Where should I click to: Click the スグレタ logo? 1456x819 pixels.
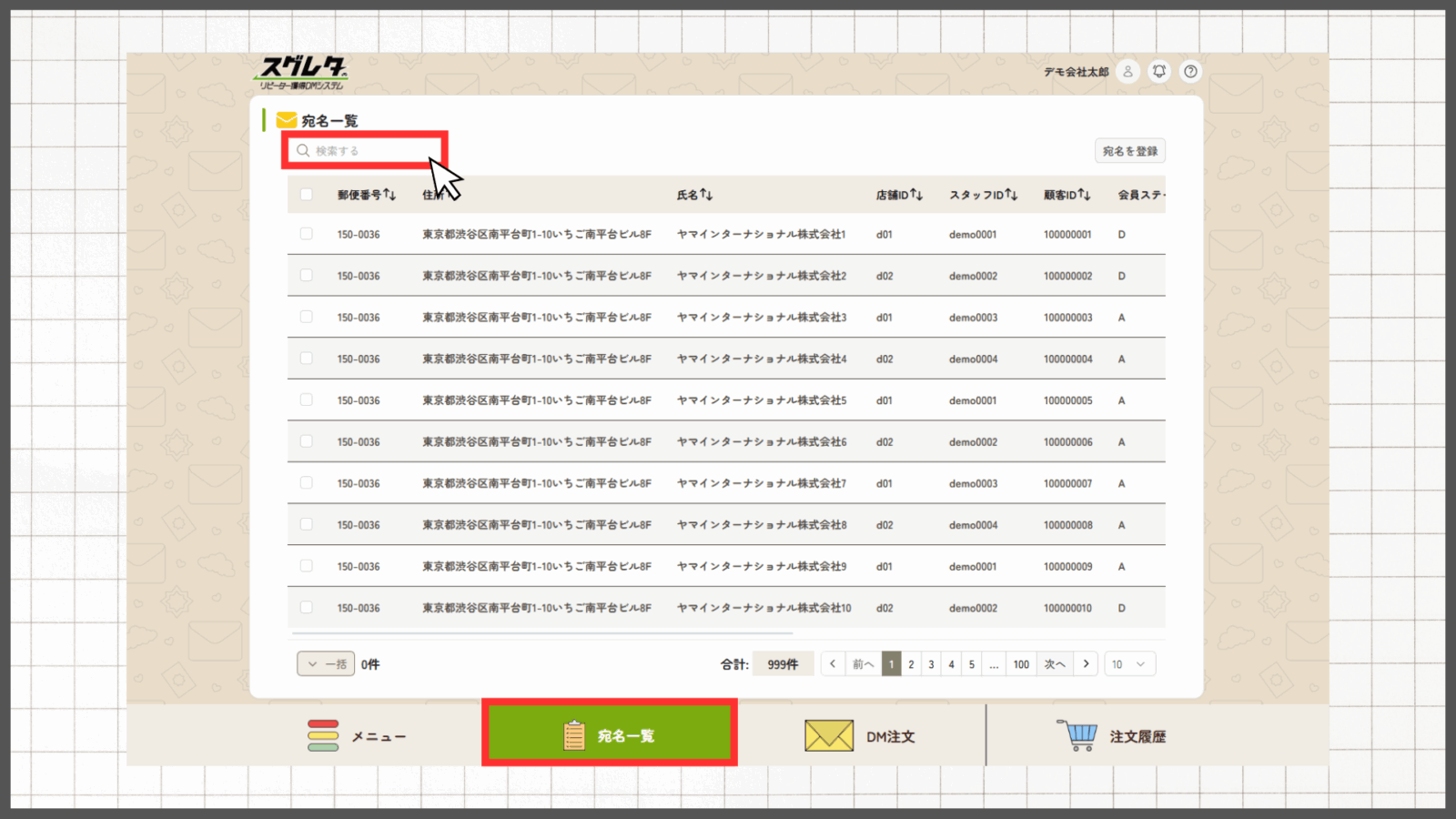pyautogui.click(x=302, y=72)
